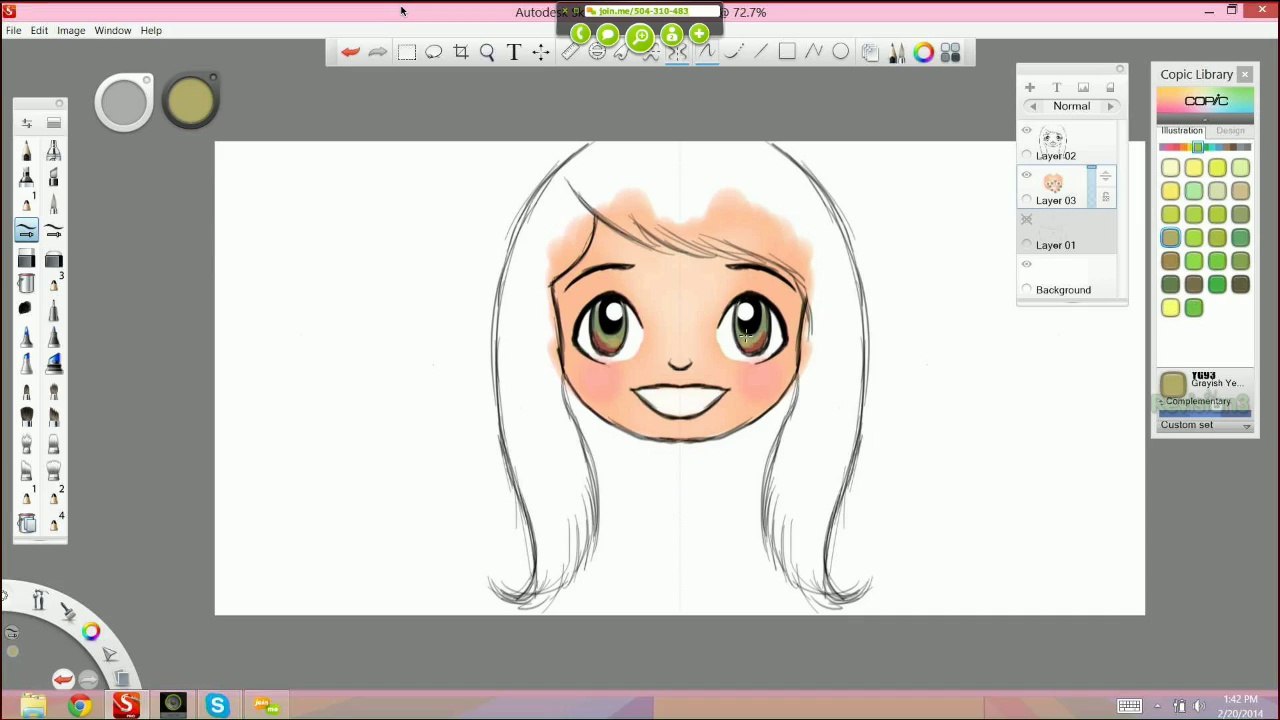Open File Explorer from the taskbar
1280x720 pixels.
tap(33, 706)
